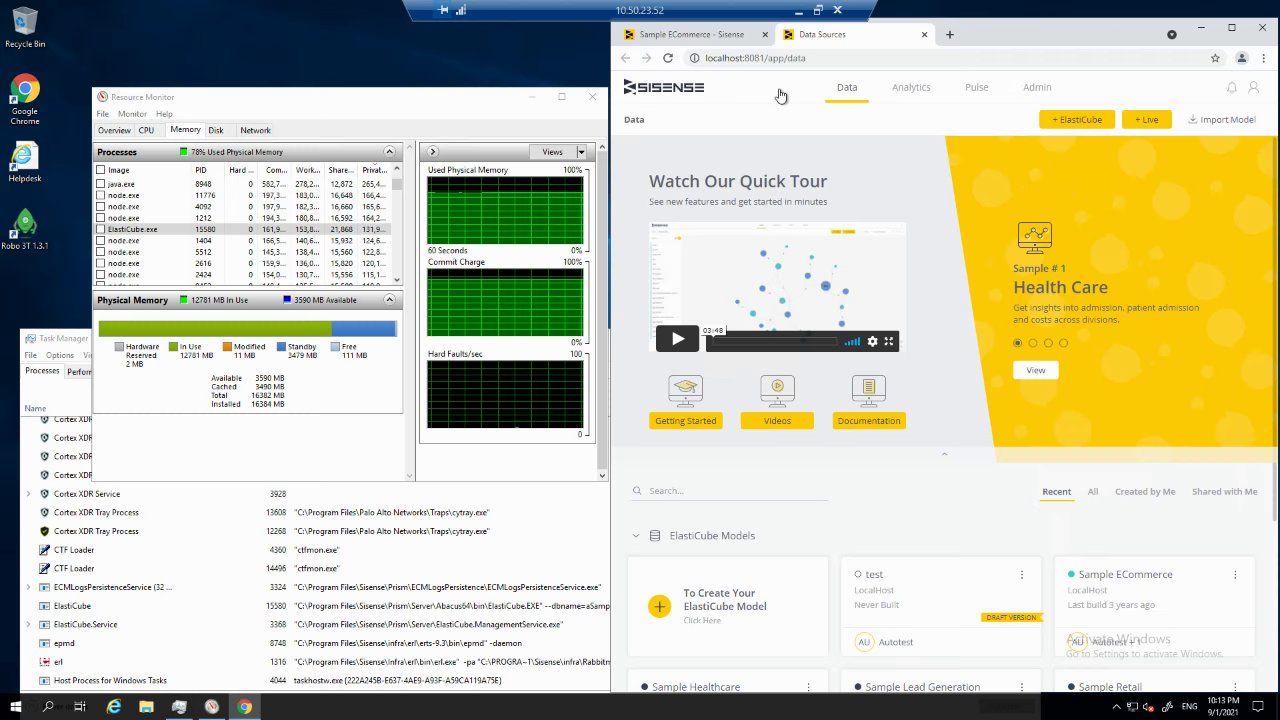Check the ElastiCube.exe process checkbox
This screenshot has height=720, width=1280.
pyautogui.click(x=101, y=229)
